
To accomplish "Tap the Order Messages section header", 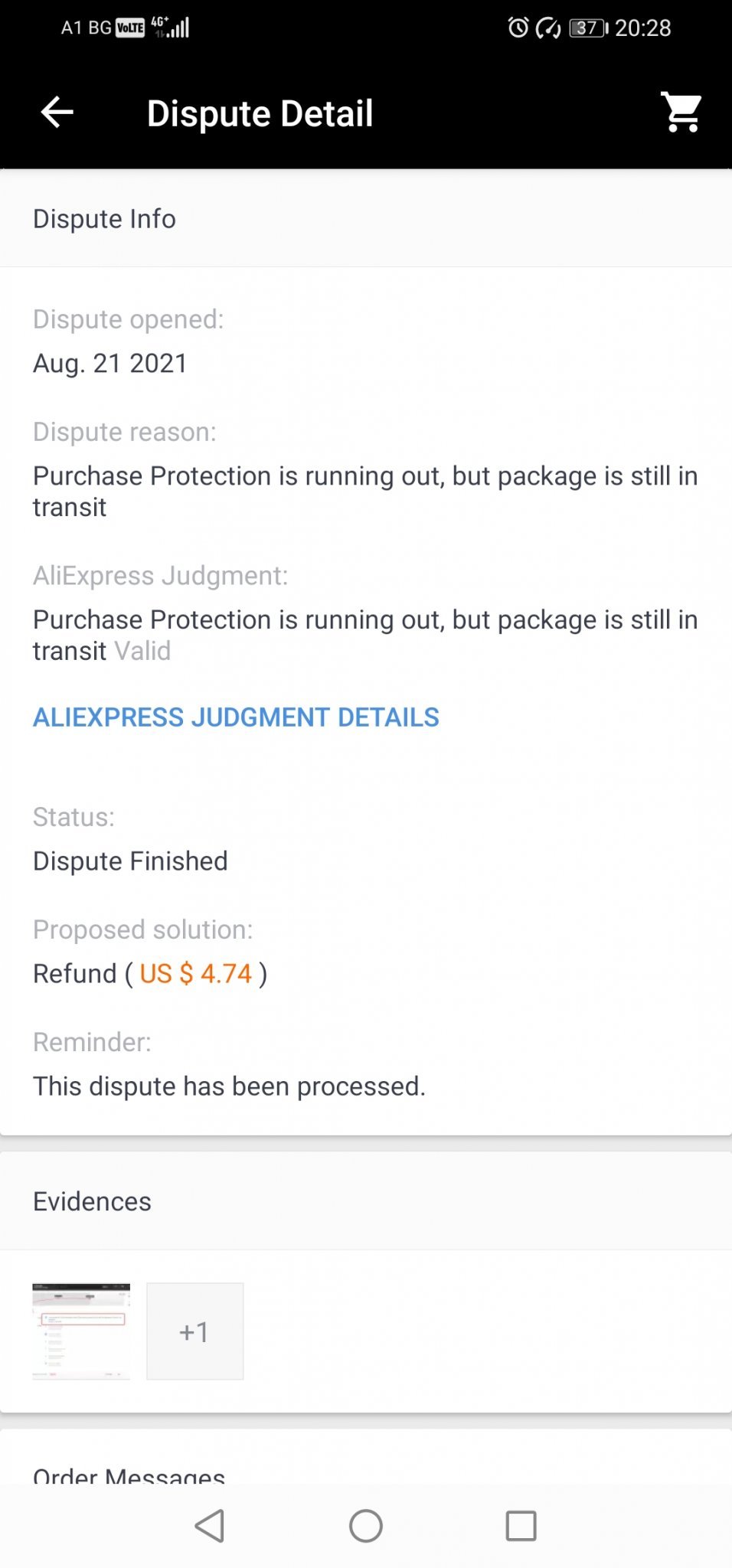I will click(129, 1475).
